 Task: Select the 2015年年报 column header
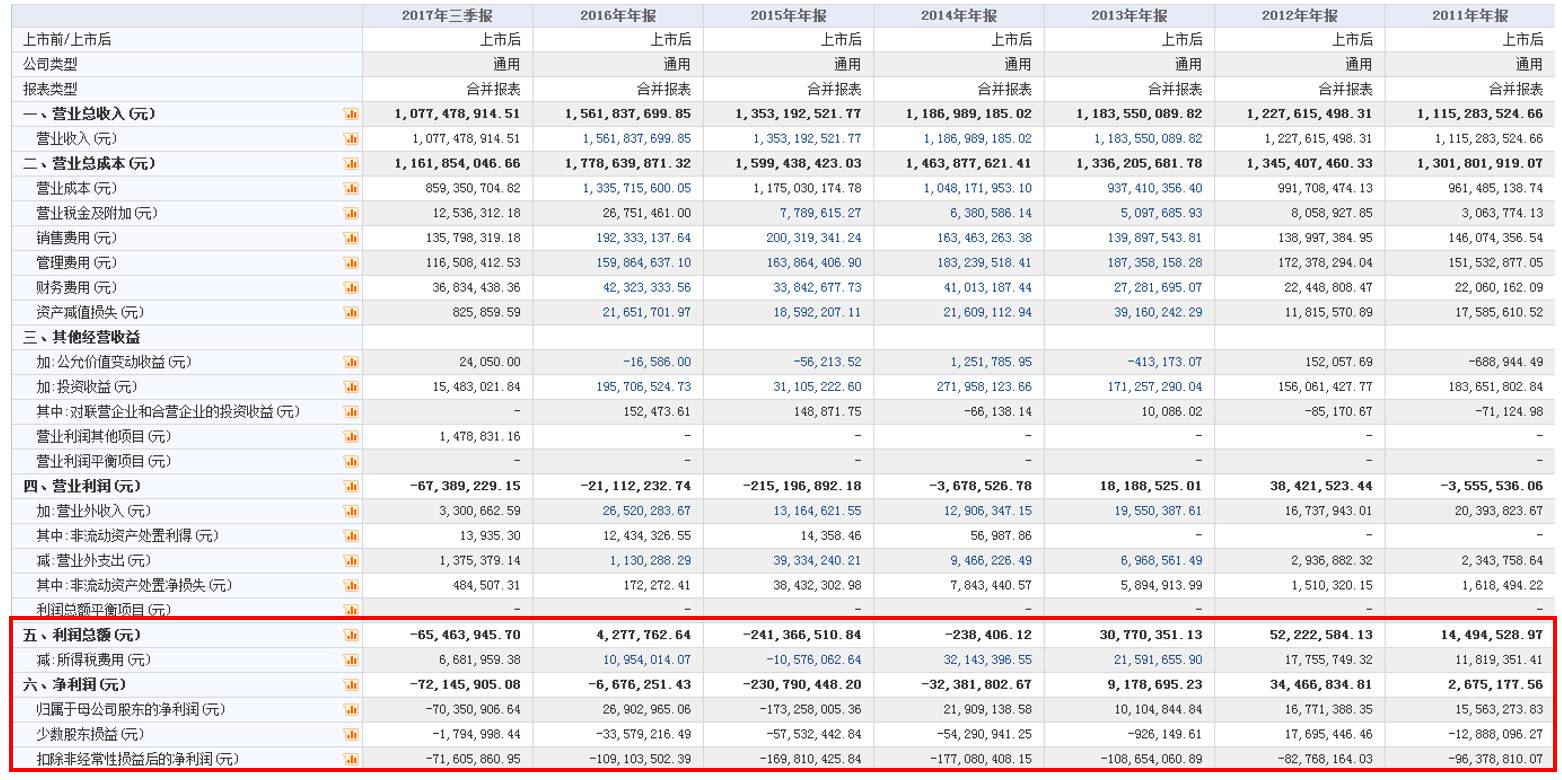click(x=788, y=16)
